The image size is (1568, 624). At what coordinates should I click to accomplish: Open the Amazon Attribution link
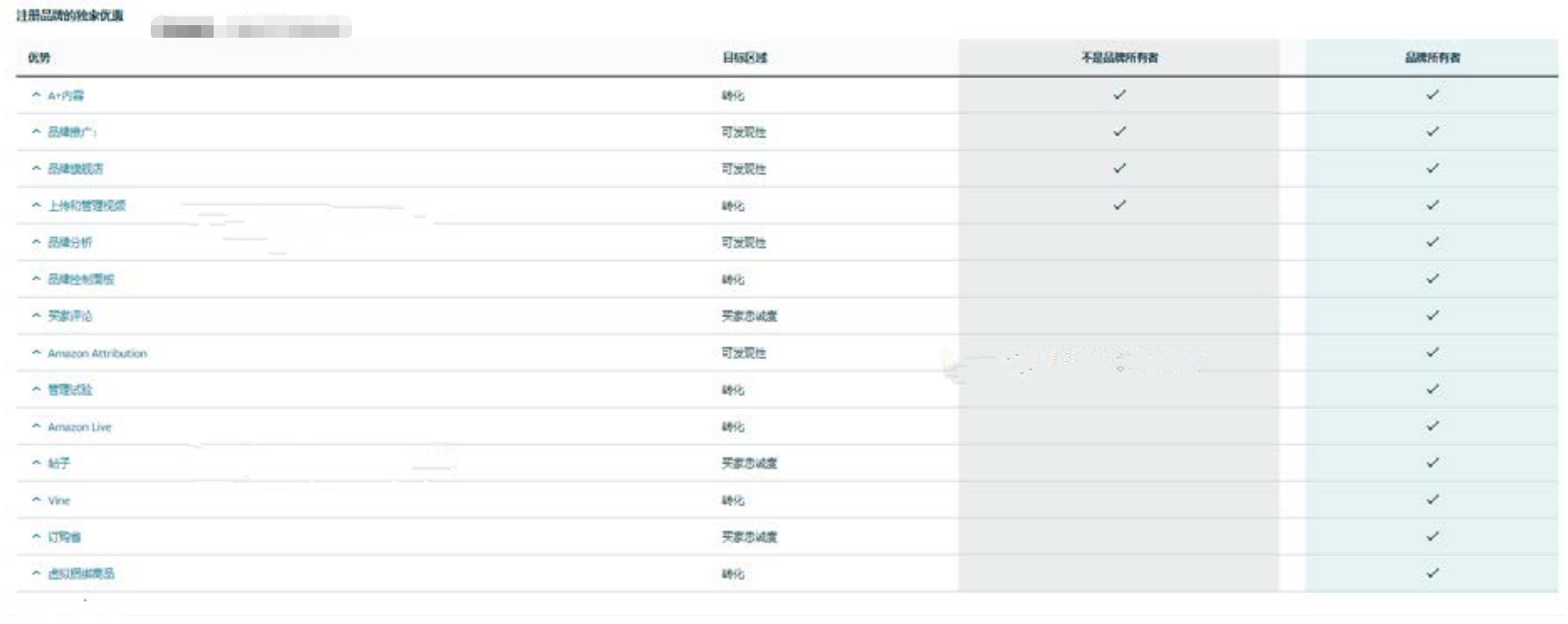pos(97,353)
